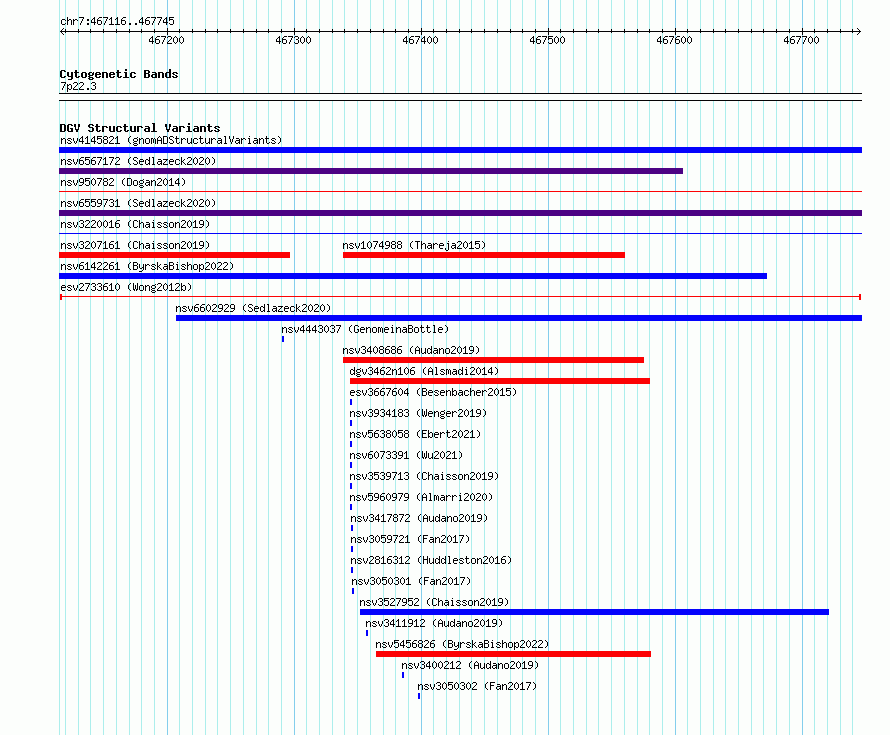The image size is (890, 735).
Task: Open nsv3527952 (Chaisson2019) label
Action: point(434,602)
